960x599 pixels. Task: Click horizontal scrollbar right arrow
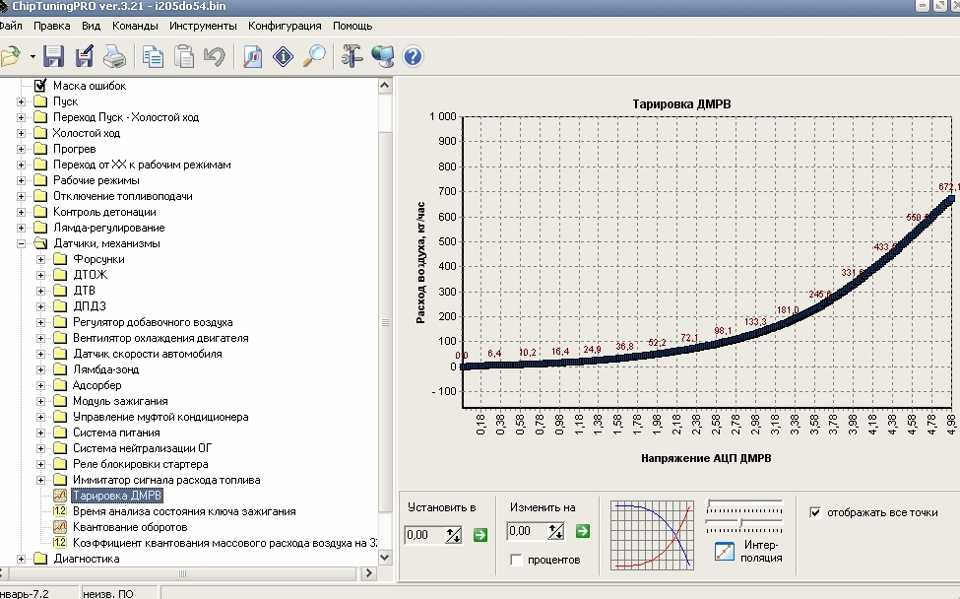click(x=369, y=573)
